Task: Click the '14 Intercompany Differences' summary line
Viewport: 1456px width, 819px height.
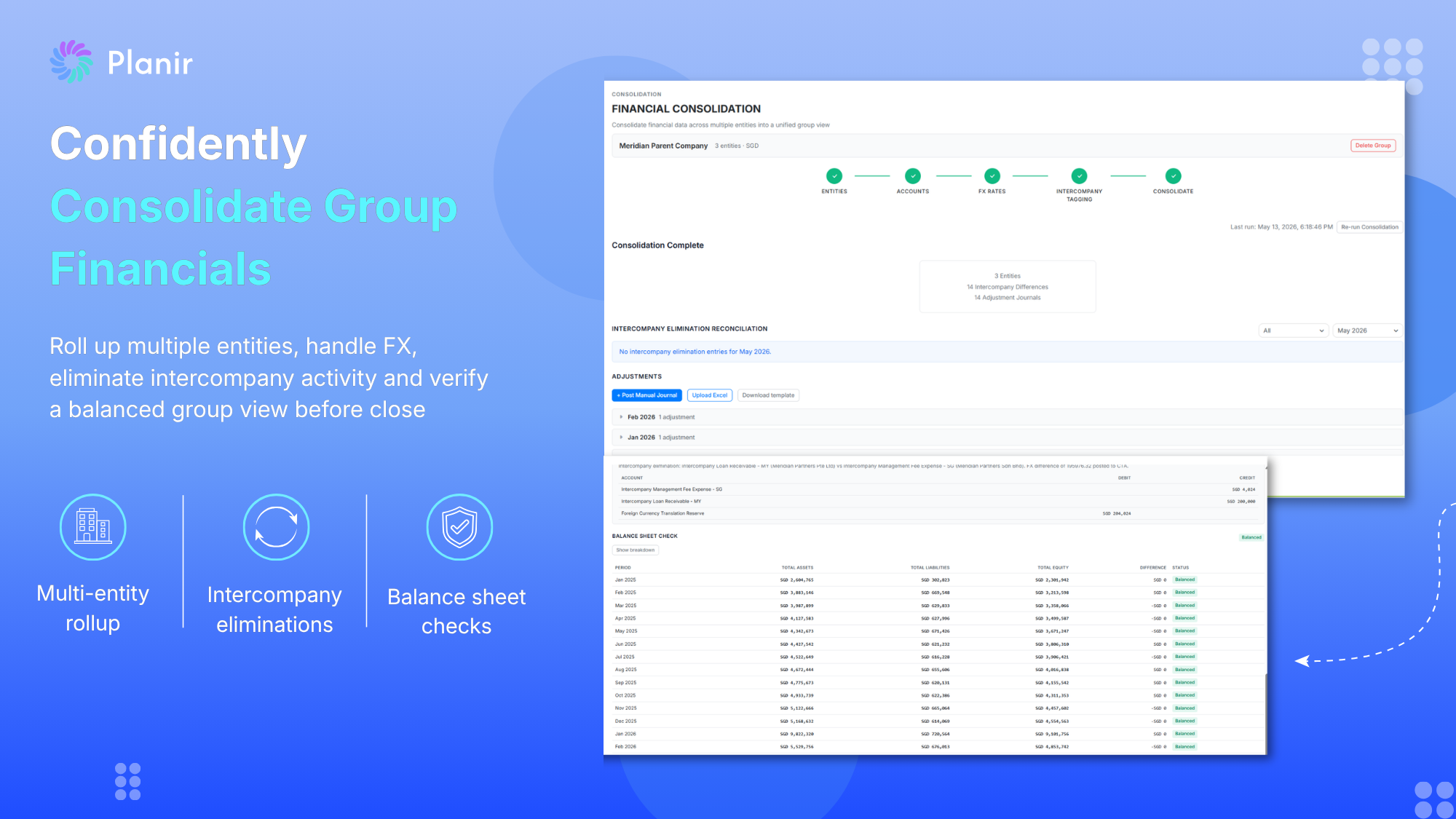Action: 1008,287
